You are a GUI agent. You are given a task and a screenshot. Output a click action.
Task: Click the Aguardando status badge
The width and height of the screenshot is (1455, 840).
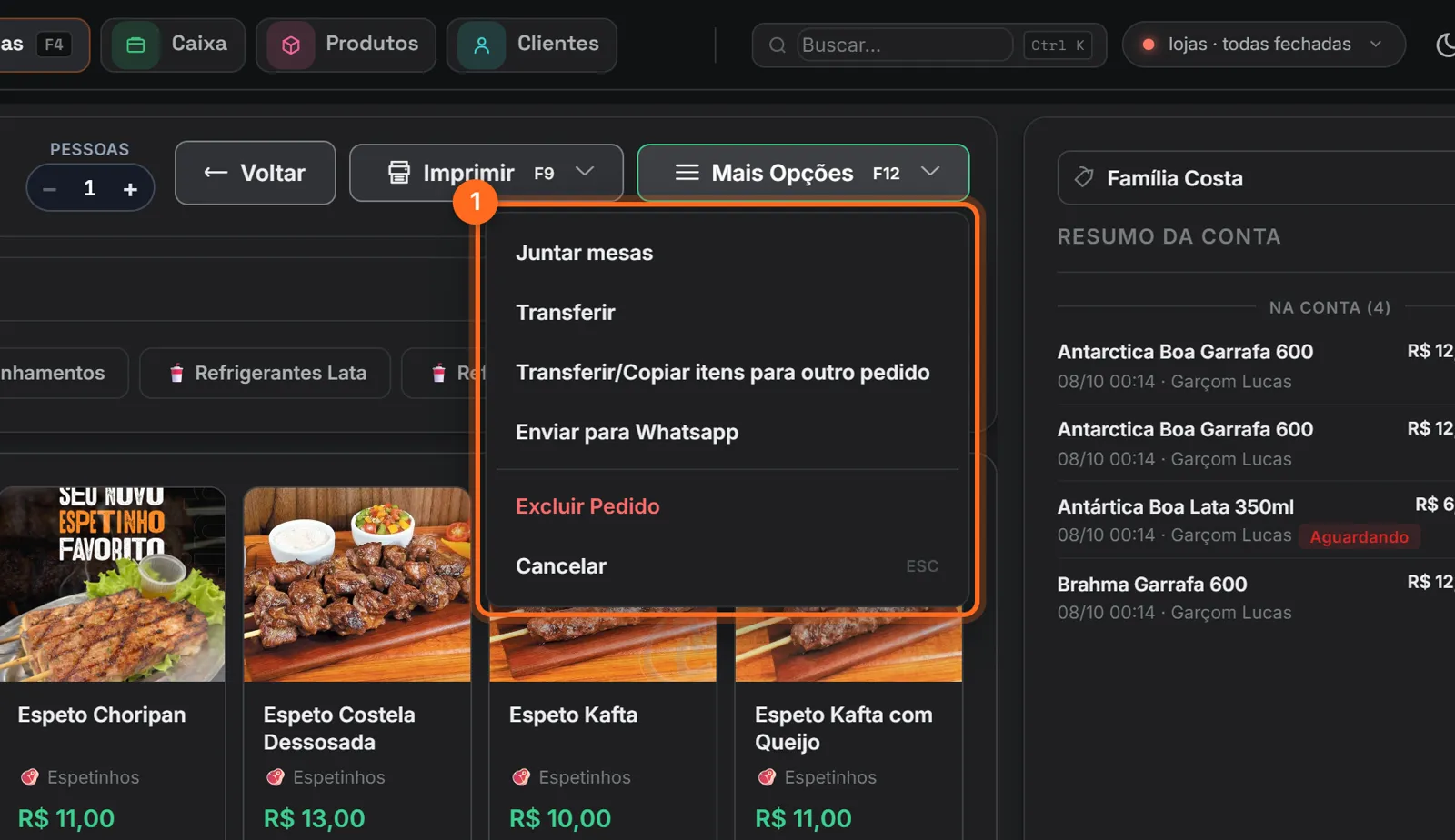click(1359, 536)
